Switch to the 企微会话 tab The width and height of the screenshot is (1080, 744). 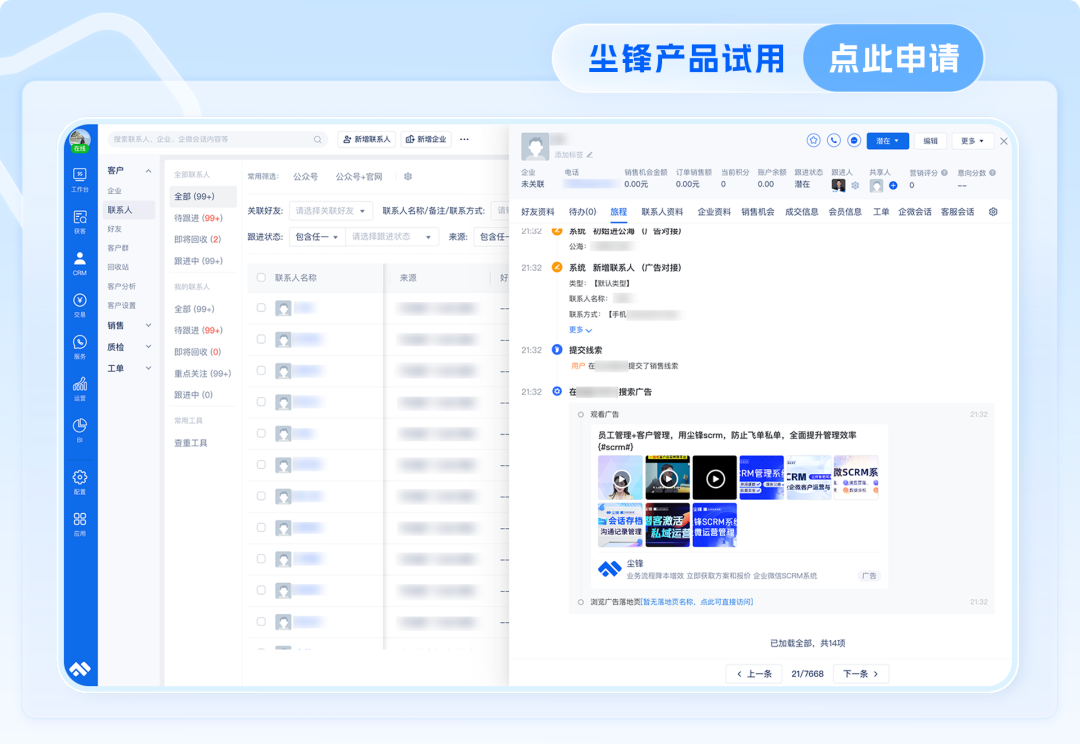(x=915, y=211)
